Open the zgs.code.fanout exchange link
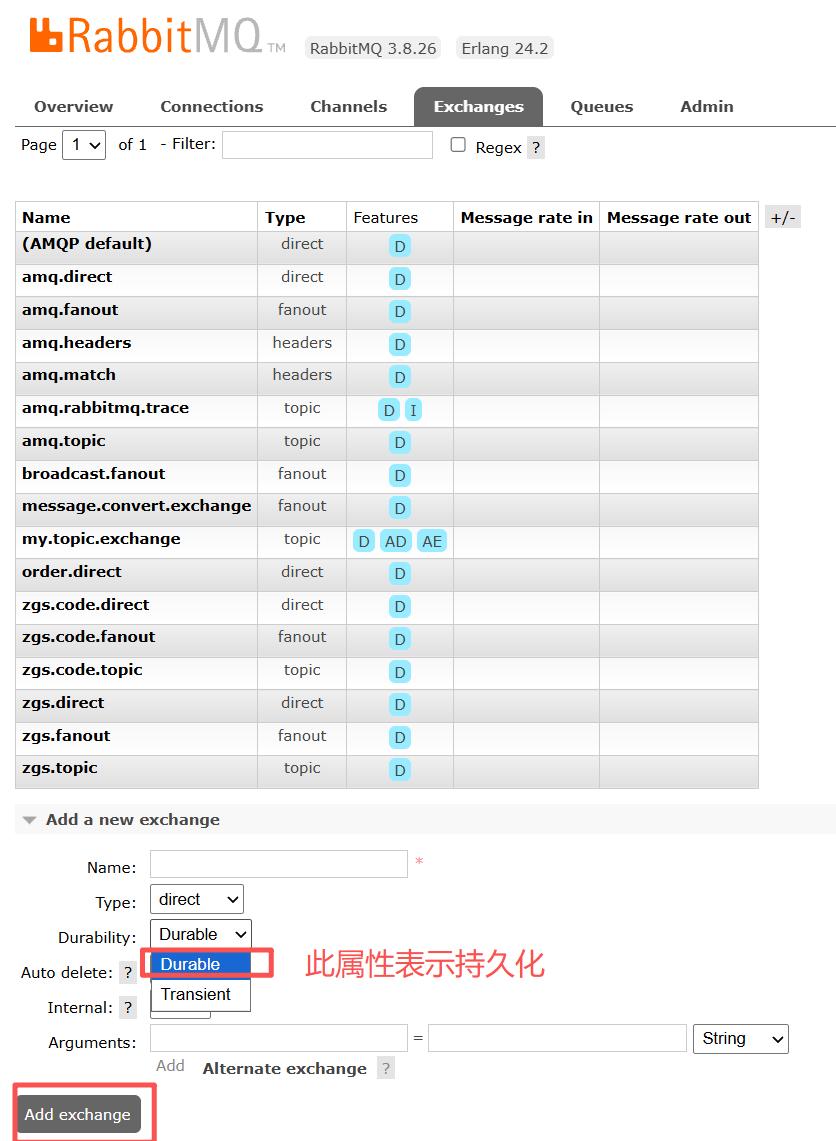The image size is (836, 1141). [89, 637]
